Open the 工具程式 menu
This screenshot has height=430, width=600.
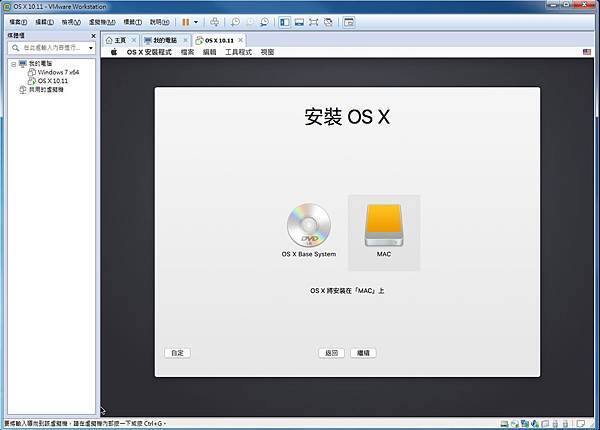coord(238,52)
